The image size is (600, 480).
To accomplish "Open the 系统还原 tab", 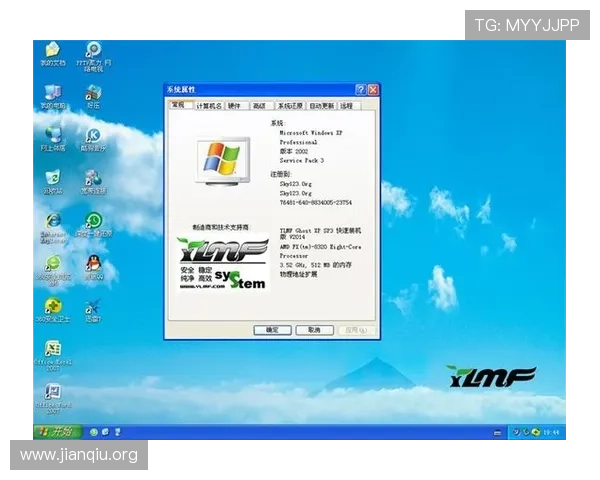I will (x=290, y=105).
